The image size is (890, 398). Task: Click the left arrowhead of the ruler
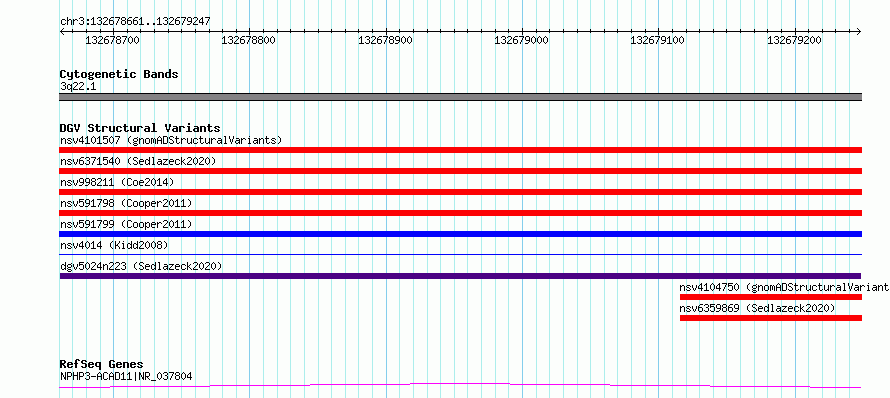tap(62, 31)
